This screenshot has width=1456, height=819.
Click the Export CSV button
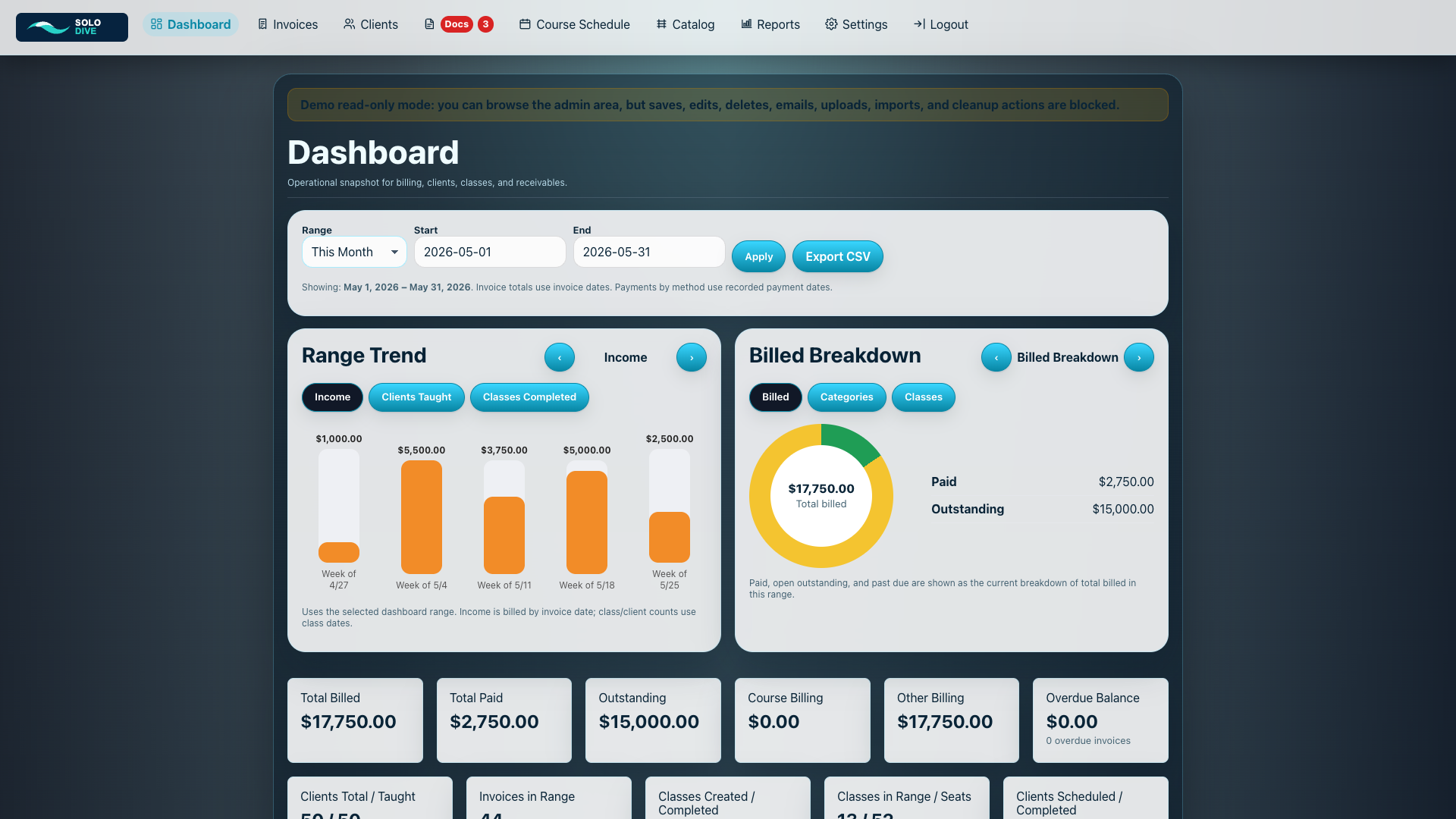pos(838,256)
